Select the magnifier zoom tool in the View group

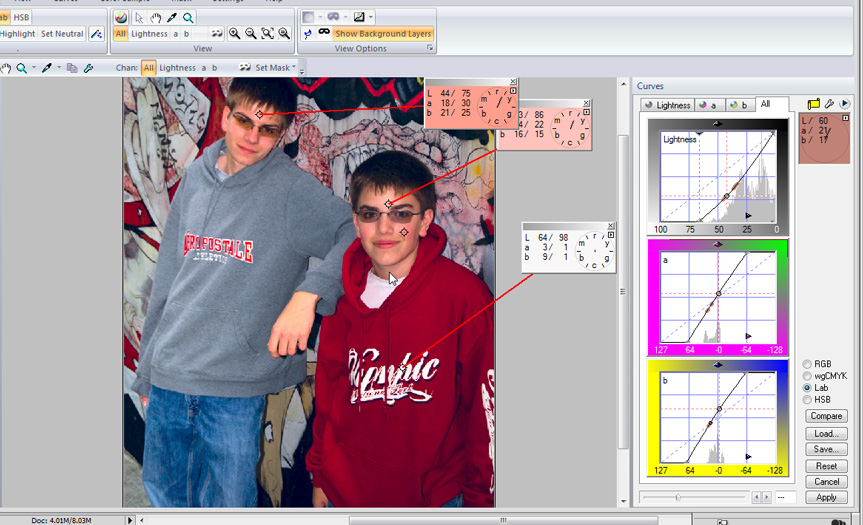(188, 18)
